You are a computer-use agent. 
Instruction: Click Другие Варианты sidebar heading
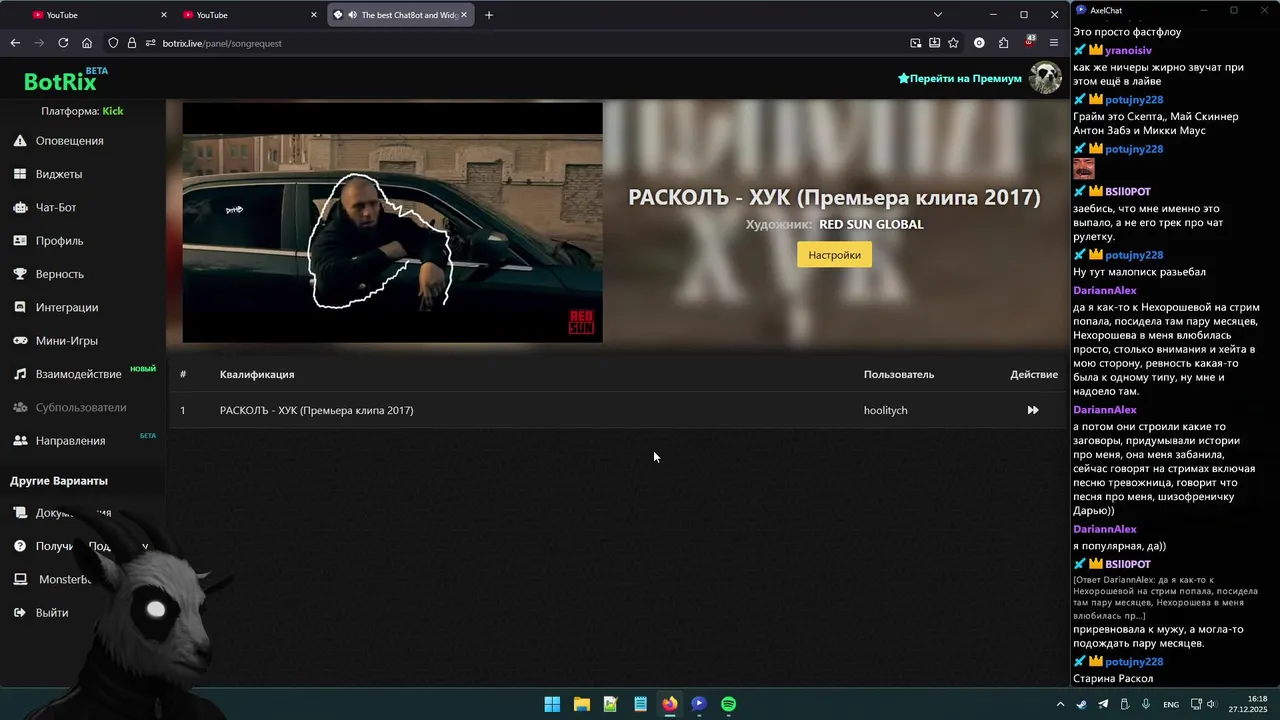pyautogui.click(x=59, y=481)
